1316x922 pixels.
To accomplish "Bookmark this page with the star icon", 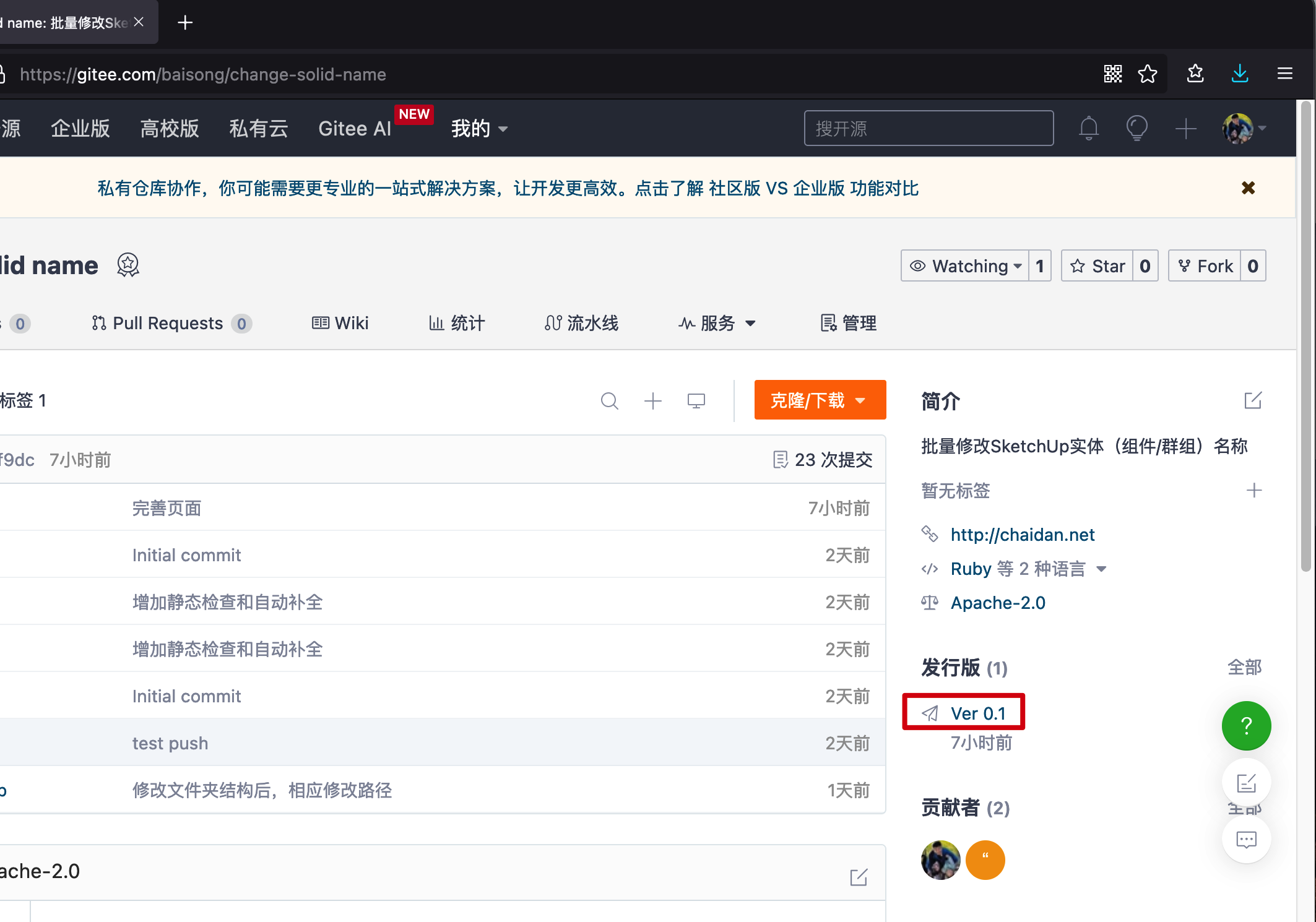I will click(1147, 74).
